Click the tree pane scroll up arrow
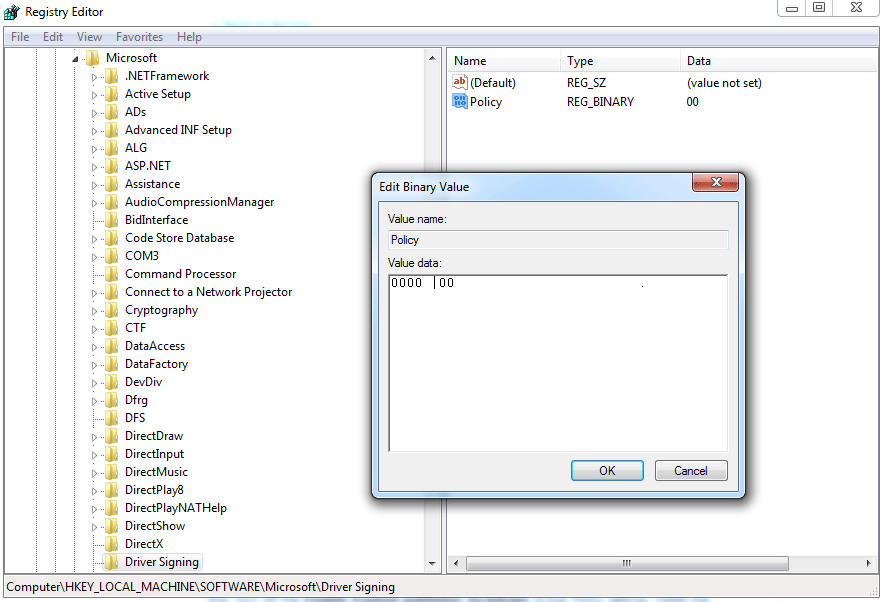 pos(432,58)
